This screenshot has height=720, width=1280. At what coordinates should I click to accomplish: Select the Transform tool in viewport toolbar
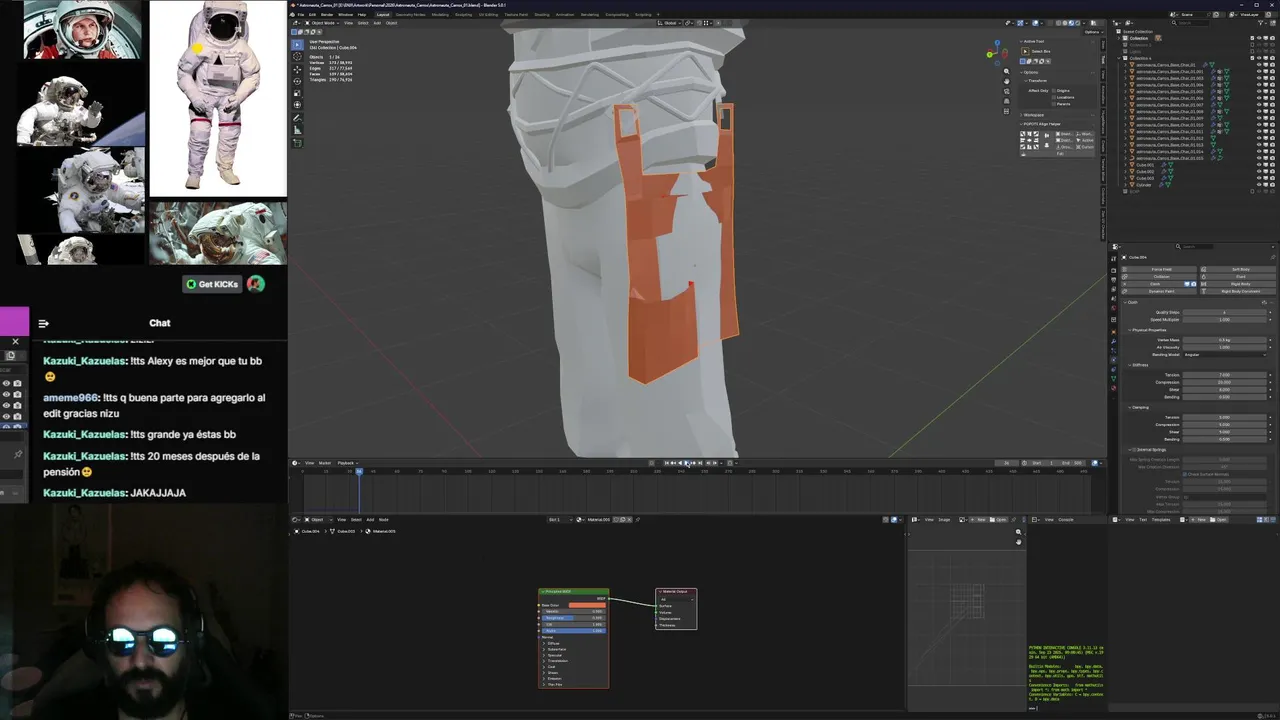[x=297, y=105]
